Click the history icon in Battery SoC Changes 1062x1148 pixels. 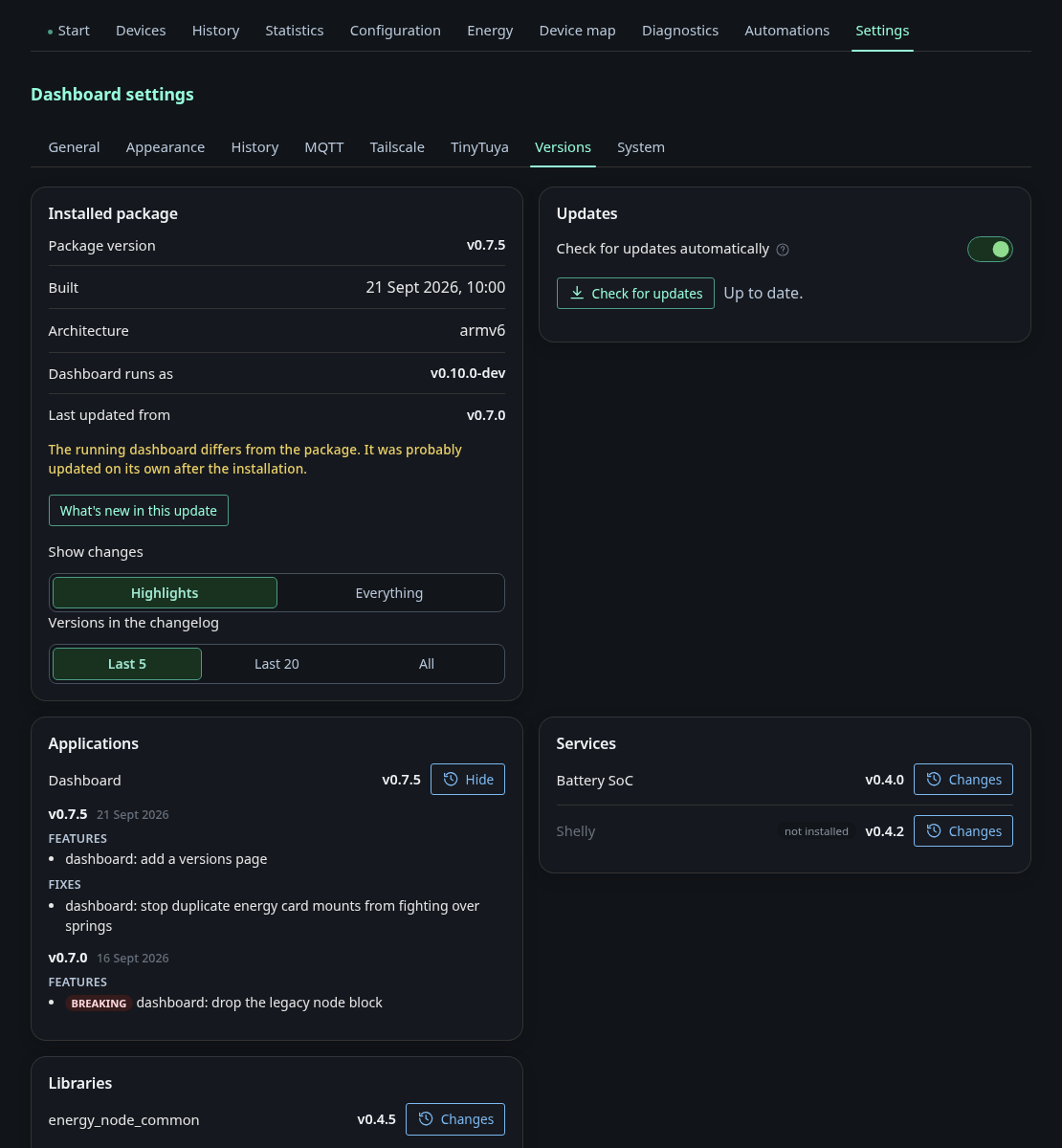pos(934,780)
